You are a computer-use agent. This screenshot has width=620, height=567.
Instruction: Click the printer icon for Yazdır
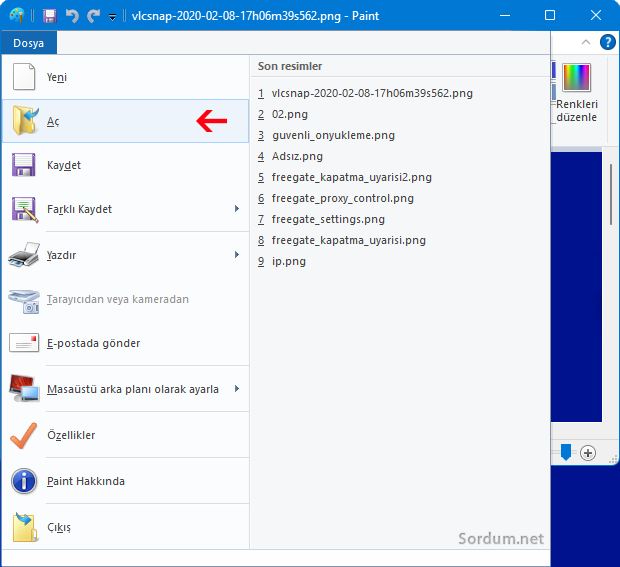click(24, 255)
